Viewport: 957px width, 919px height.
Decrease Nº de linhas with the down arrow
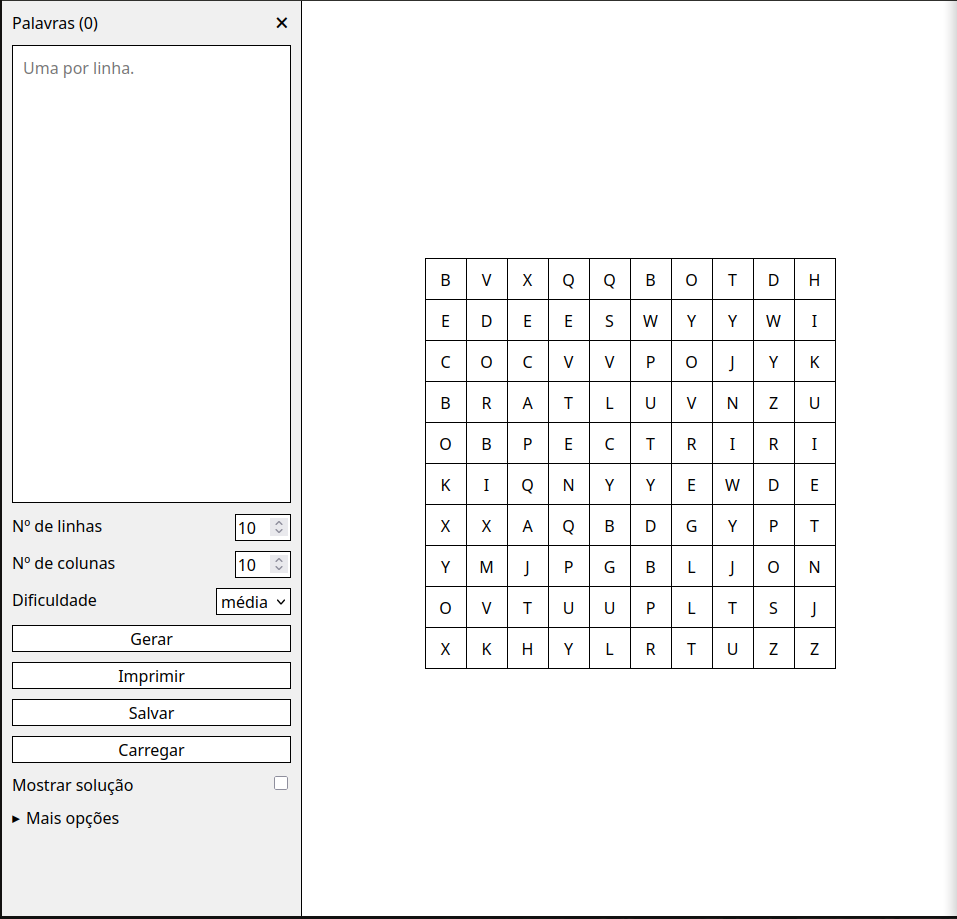(279, 533)
